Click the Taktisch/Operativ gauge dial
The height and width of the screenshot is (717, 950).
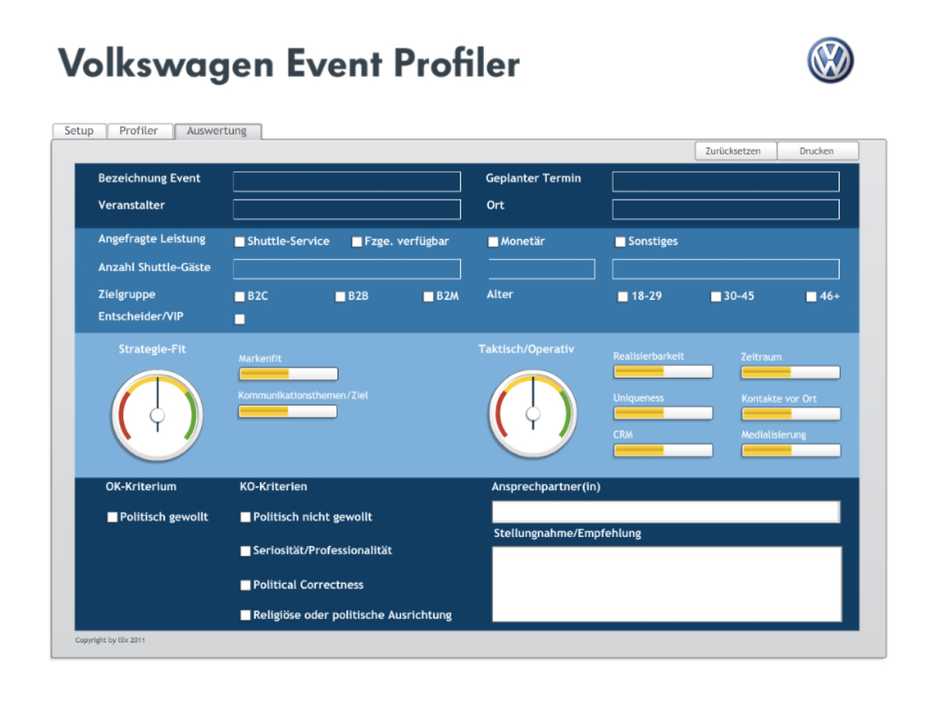coord(533,414)
